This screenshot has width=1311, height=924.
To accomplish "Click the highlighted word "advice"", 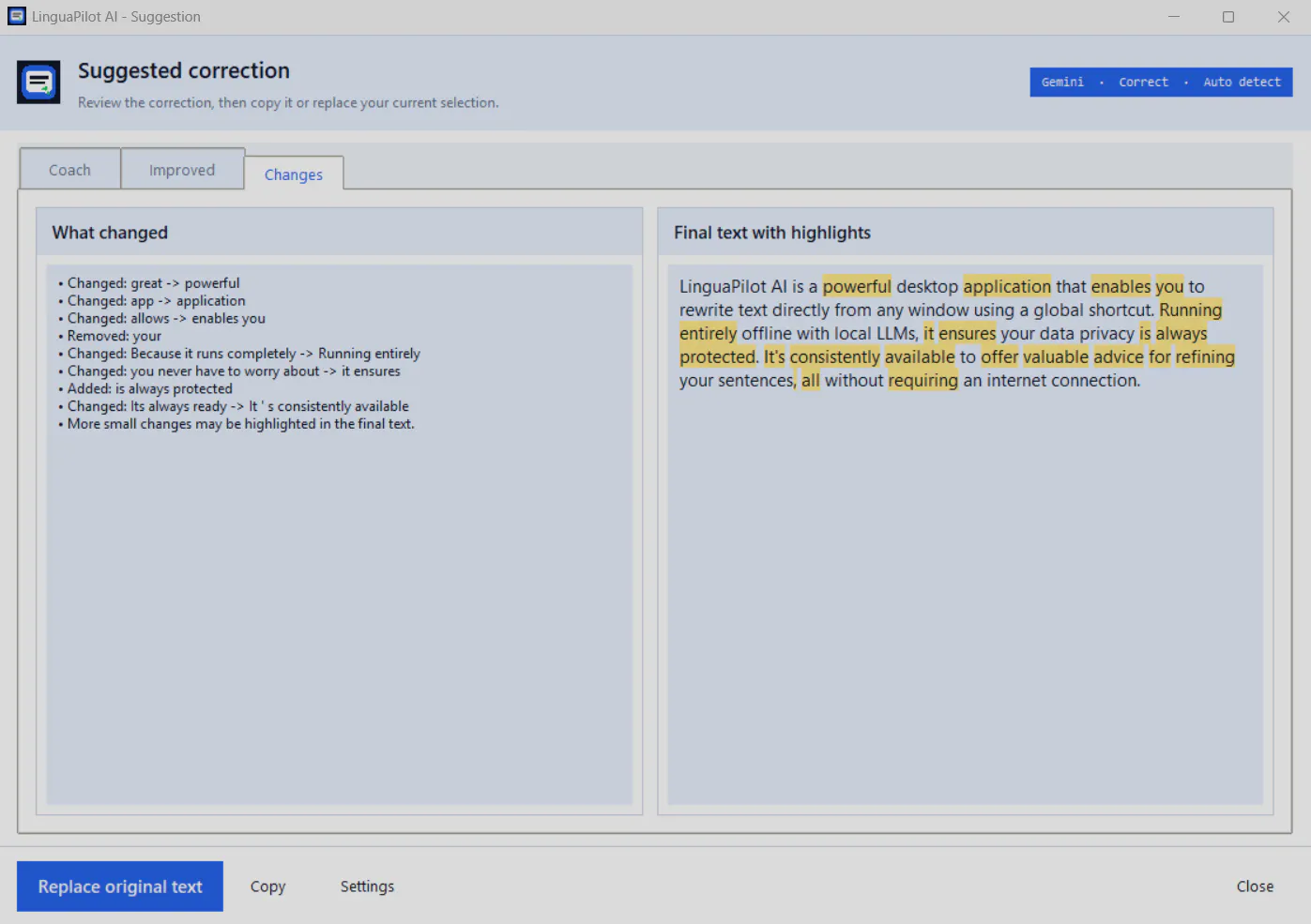I will click(1119, 357).
